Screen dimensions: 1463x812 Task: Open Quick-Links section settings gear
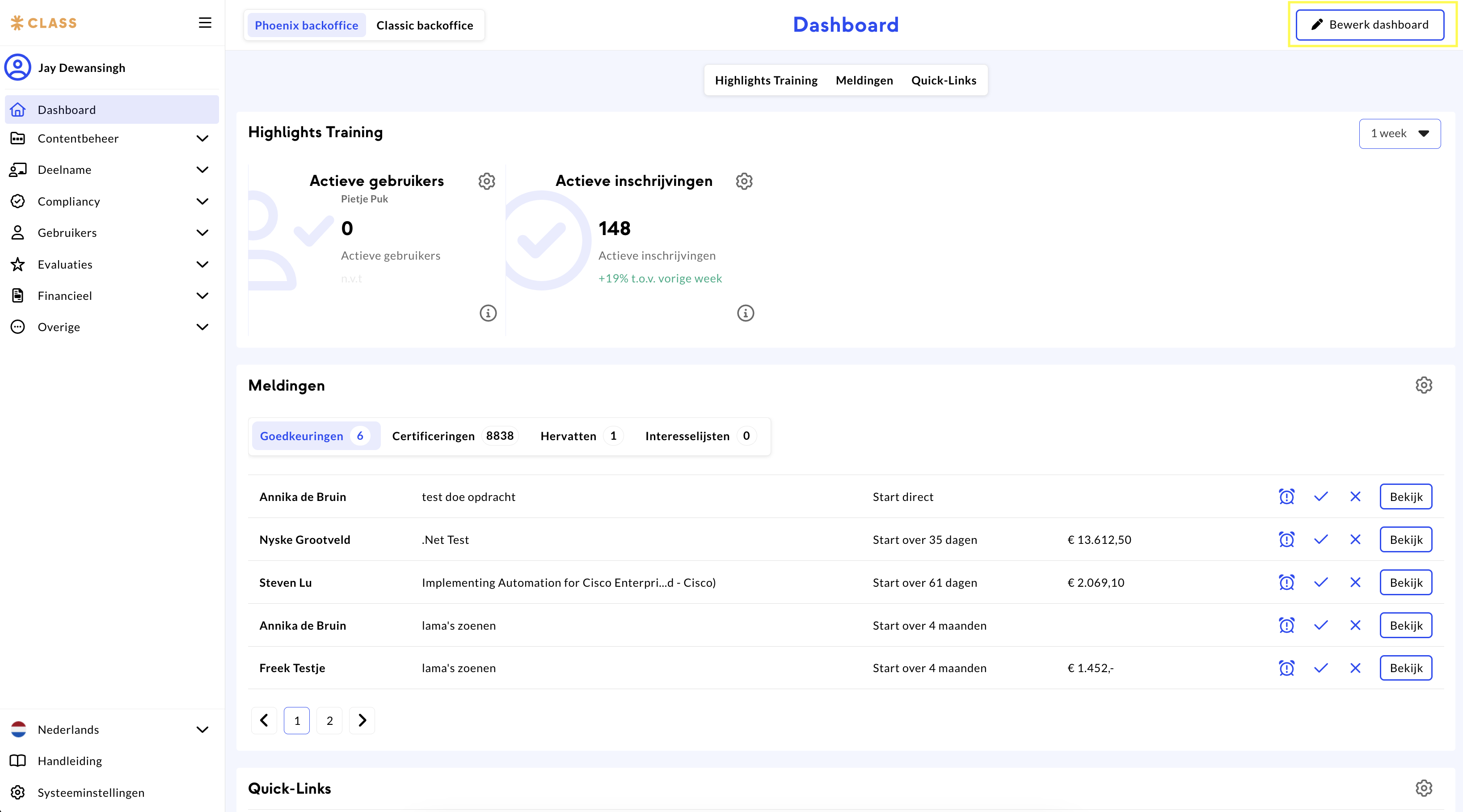coord(1423,788)
